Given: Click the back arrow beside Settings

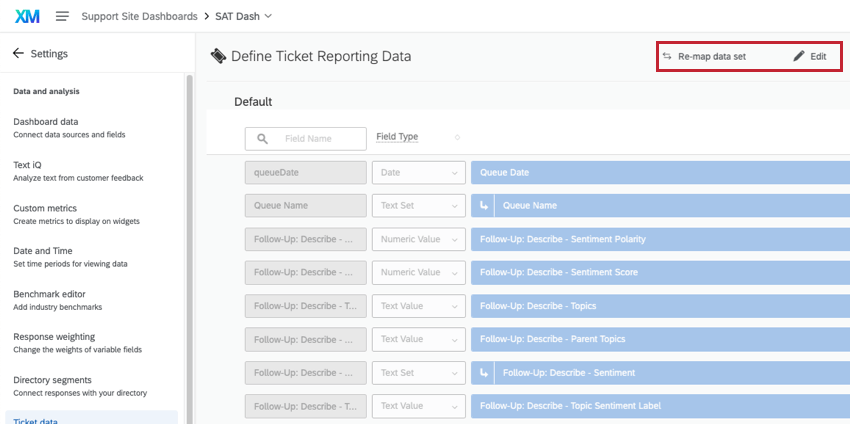Looking at the screenshot, I should tap(17, 53).
